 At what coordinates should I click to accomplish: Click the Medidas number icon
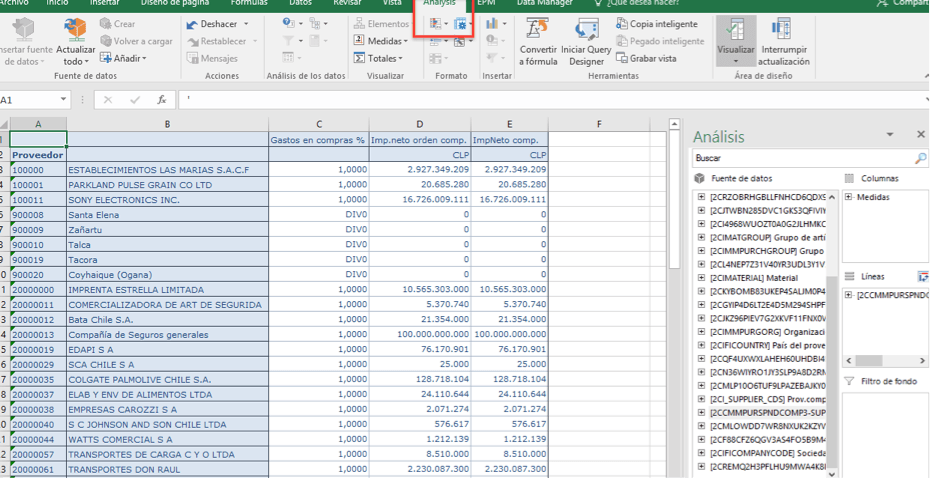(x=359, y=41)
